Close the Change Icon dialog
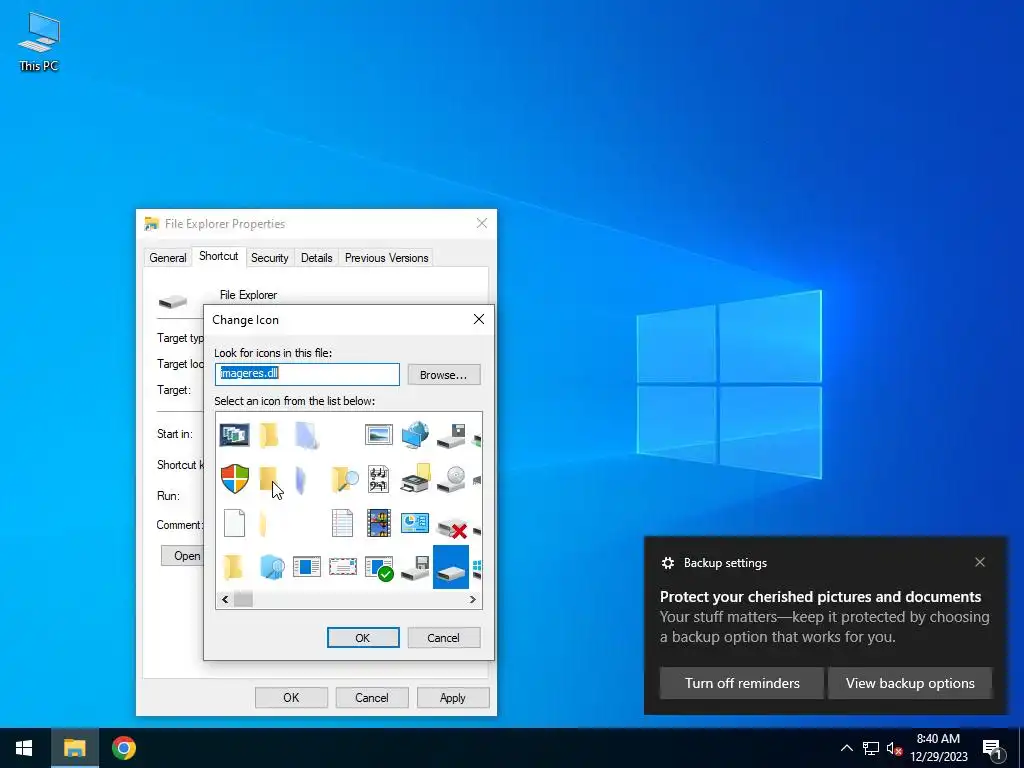The height and width of the screenshot is (768, 1024). (479, 319)
